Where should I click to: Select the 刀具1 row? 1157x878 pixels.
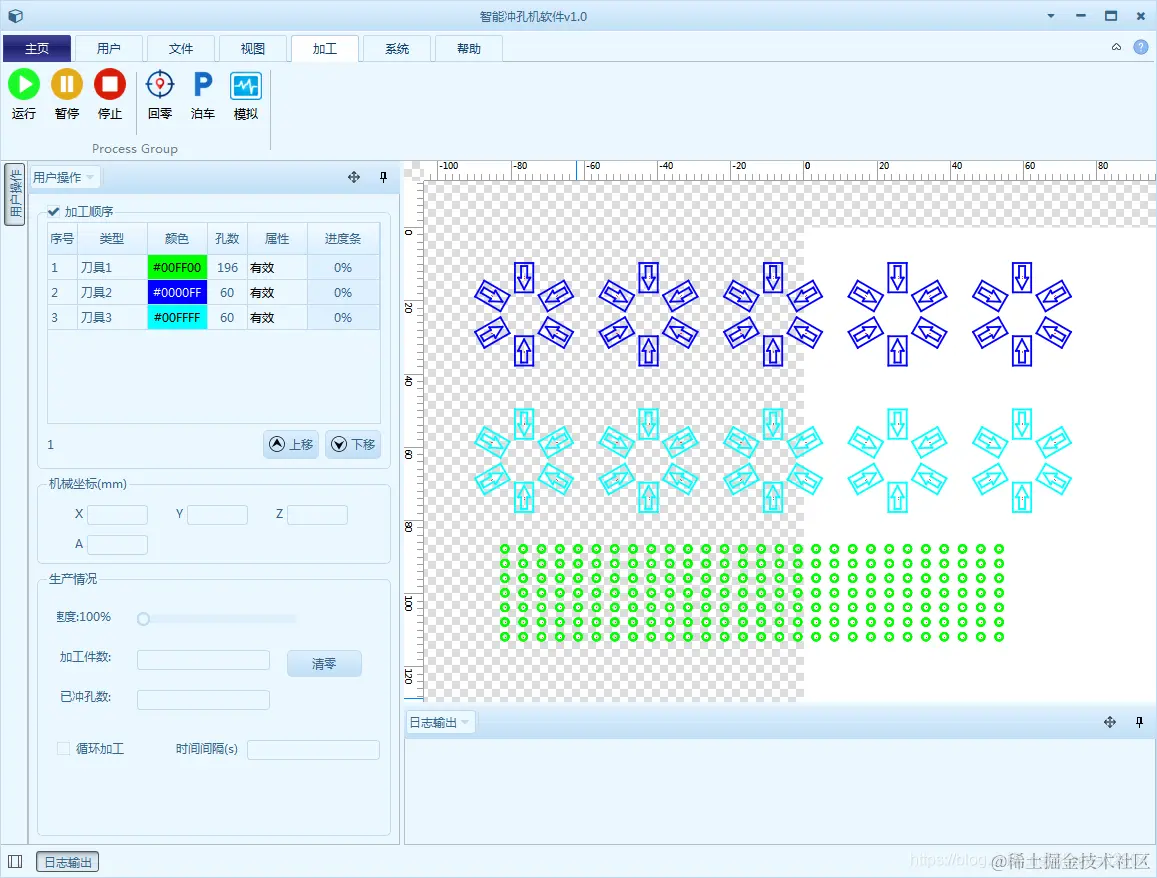[214, 267]
